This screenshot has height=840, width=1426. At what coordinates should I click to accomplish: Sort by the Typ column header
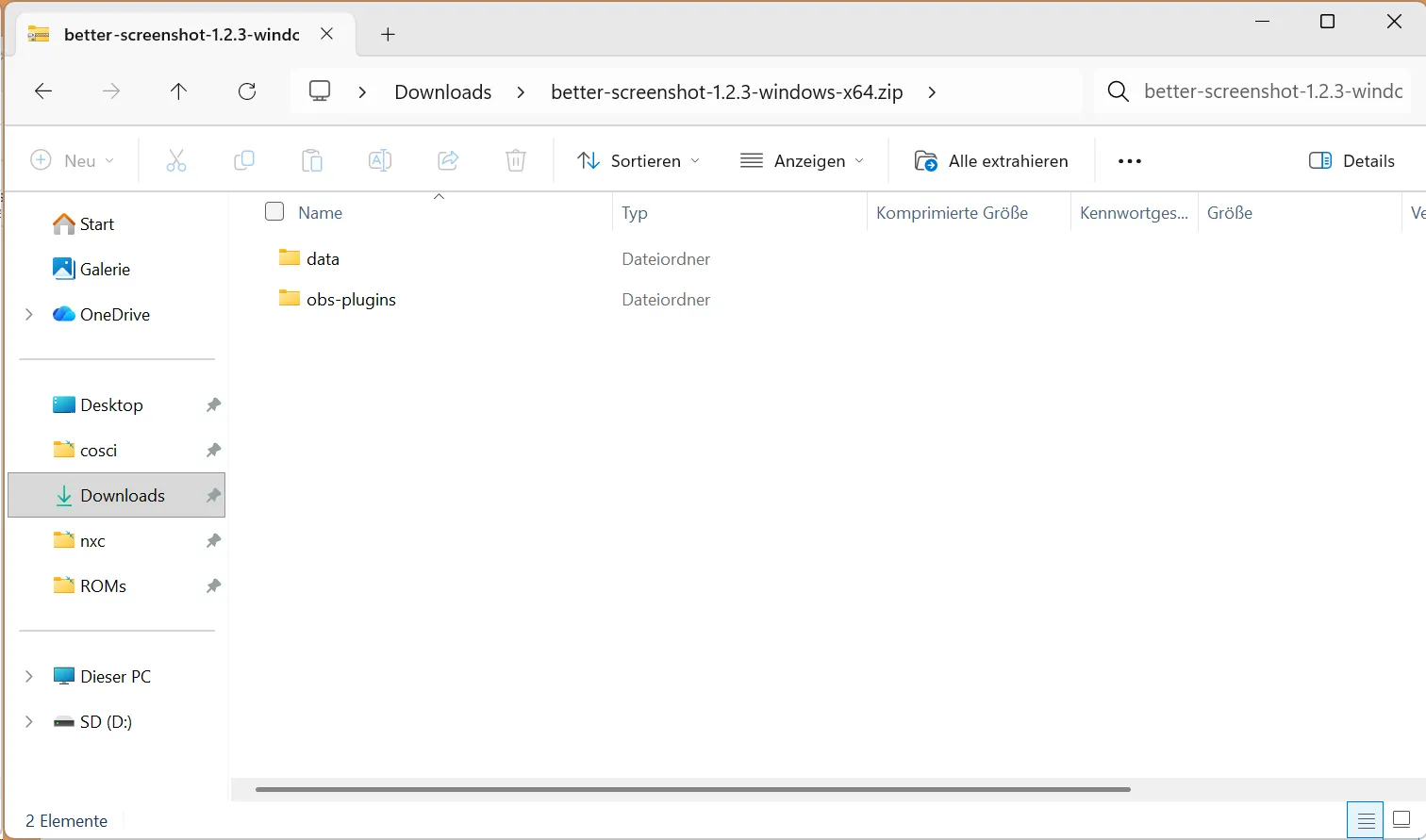tap(635, 212)
